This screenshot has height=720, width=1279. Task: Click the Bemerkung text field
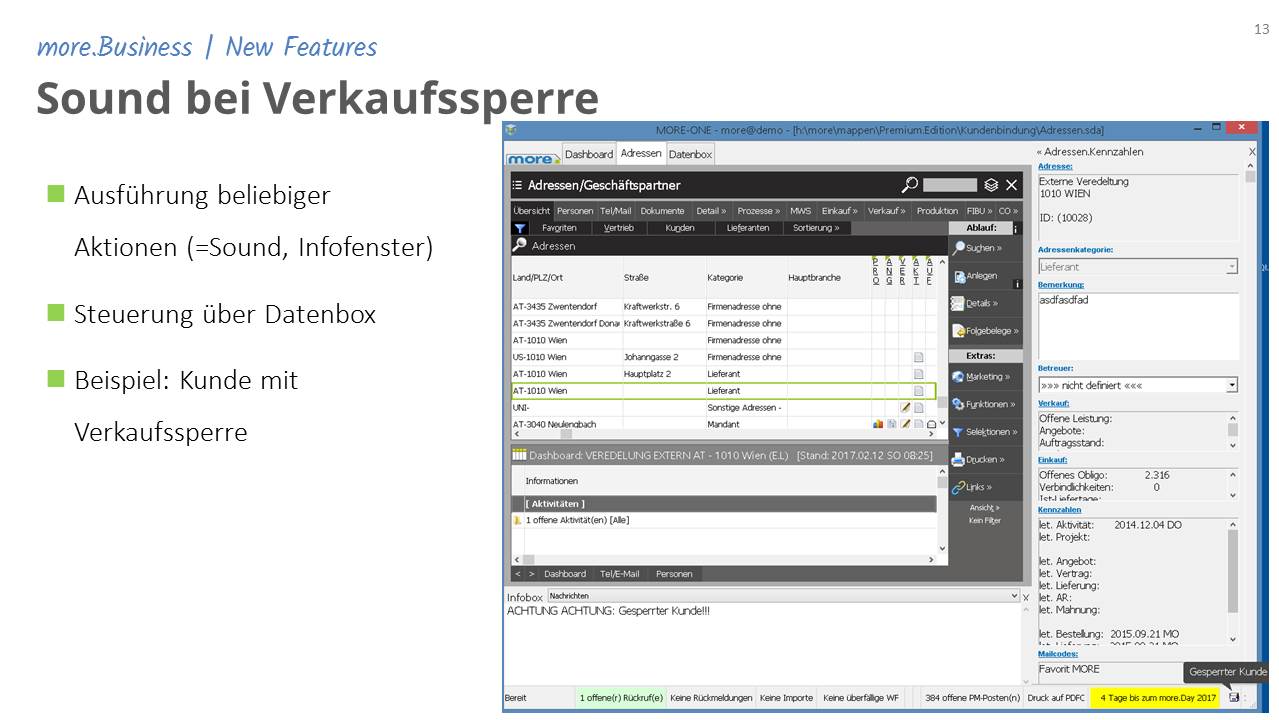click(1138, 325)
